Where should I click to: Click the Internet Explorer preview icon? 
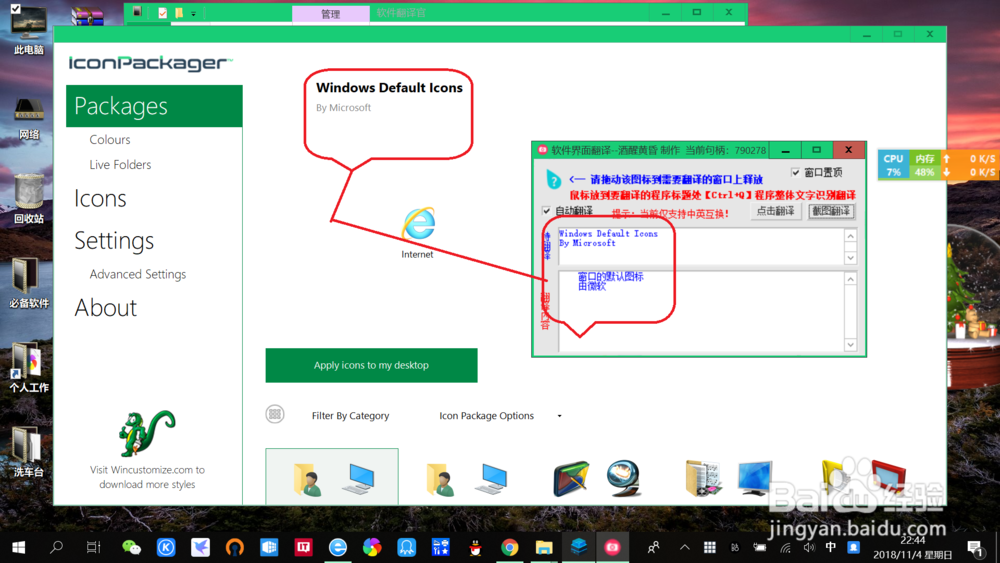pyautogui.click(x=418, y=224)
